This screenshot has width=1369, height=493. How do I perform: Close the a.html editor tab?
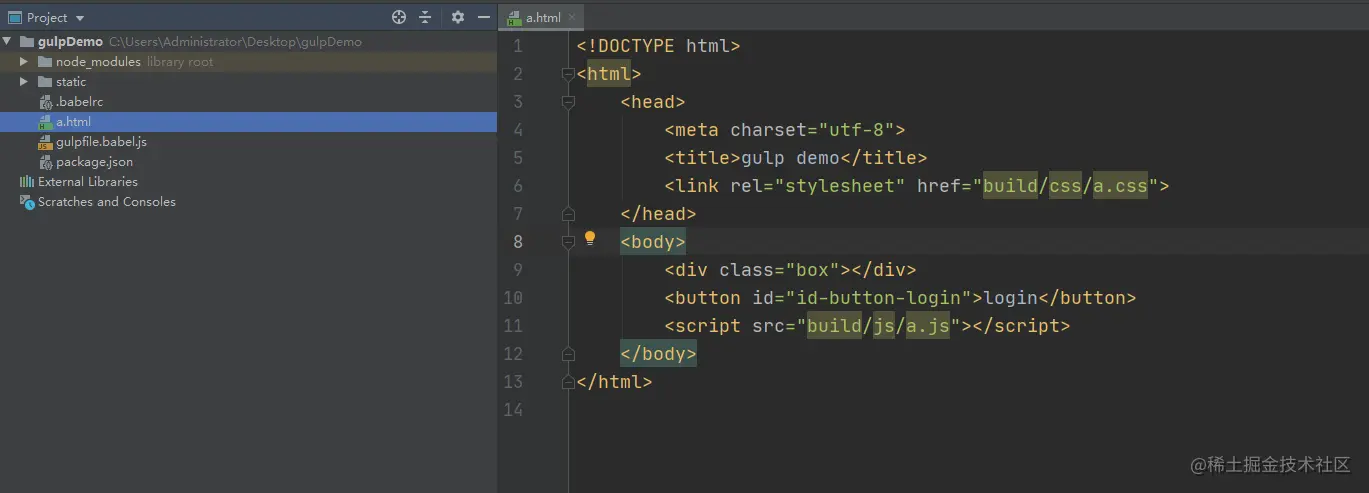tap(573, 17)
